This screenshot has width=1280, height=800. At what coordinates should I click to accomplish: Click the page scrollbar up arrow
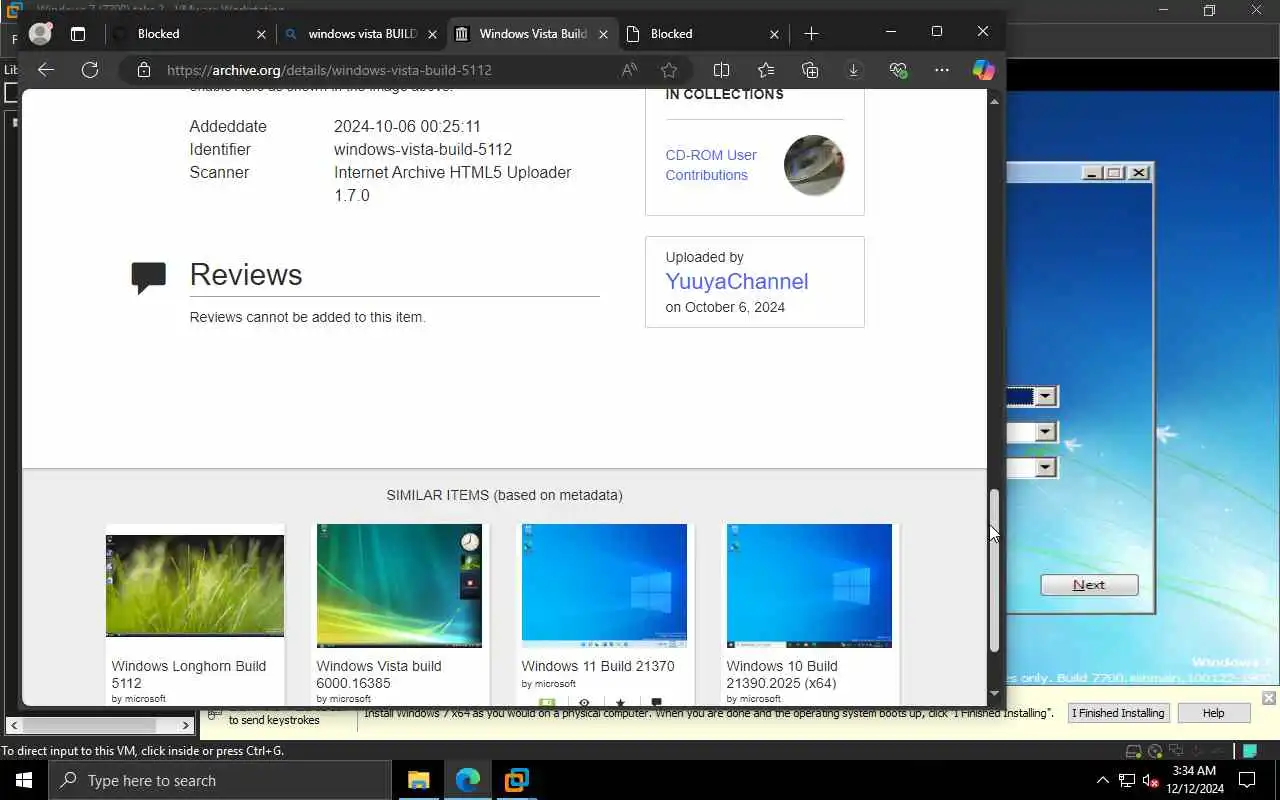(994, 101)
